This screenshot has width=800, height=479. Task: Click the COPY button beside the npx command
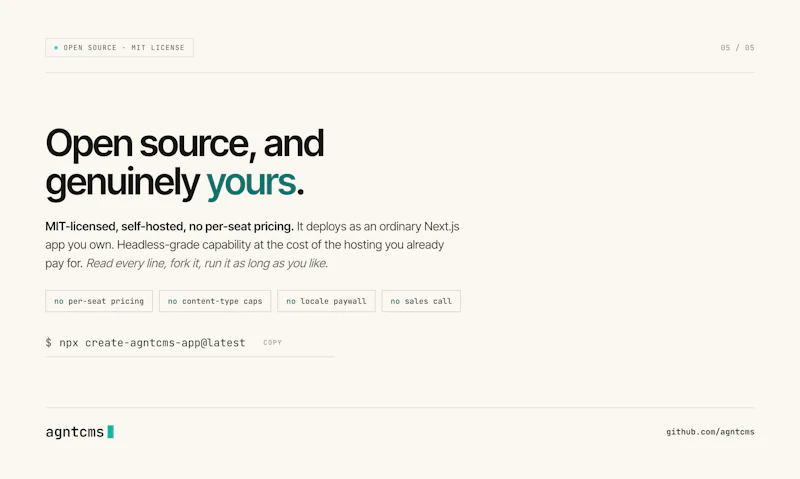pos(272,343)
